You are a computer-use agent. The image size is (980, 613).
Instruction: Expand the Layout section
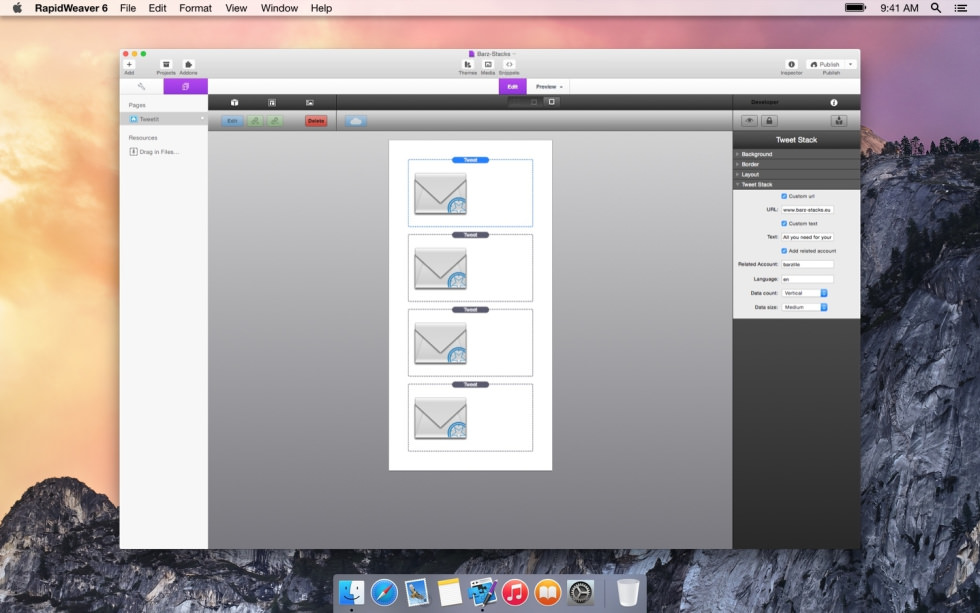point(796,174)
